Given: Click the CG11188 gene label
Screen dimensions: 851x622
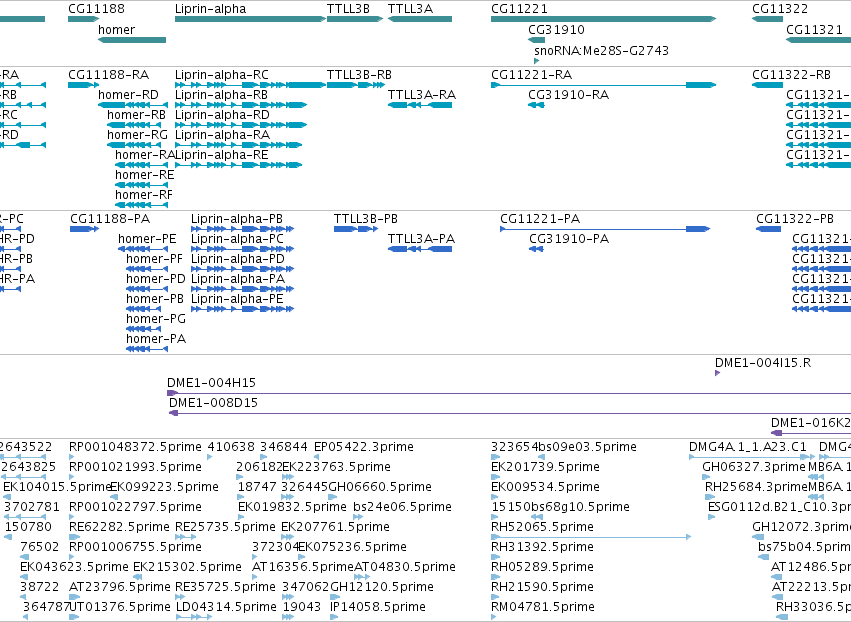Looking at the screenshot, I should coord(96,9).
